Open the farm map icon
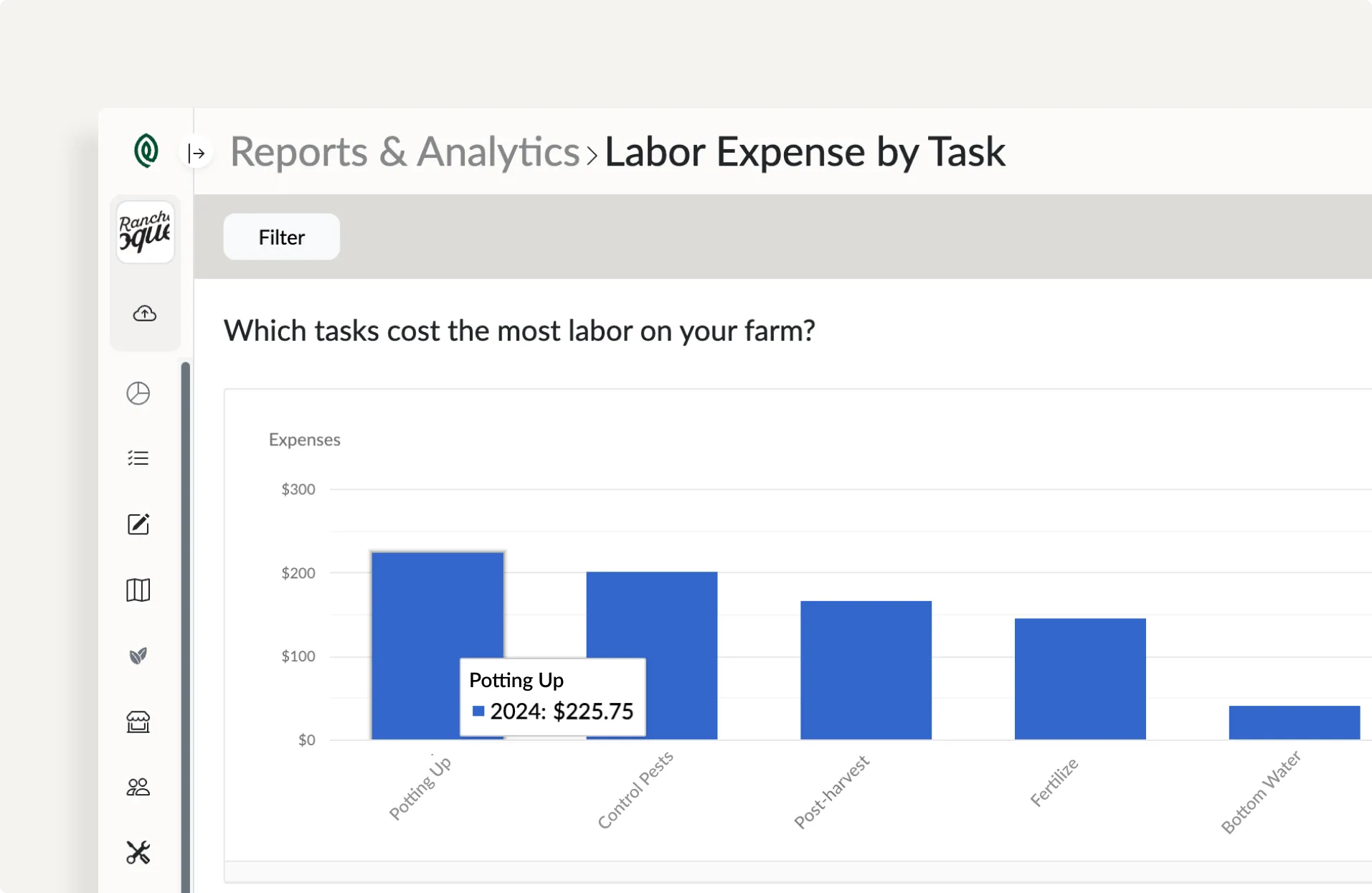 tap(138, 590)
